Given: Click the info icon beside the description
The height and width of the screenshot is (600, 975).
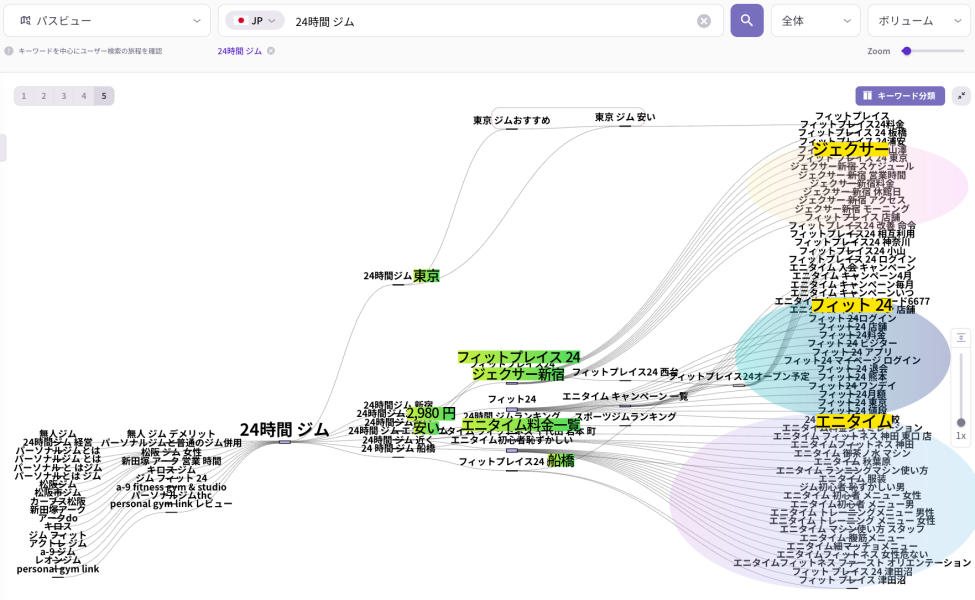Looking at the screenshot, I should point(9,51).
